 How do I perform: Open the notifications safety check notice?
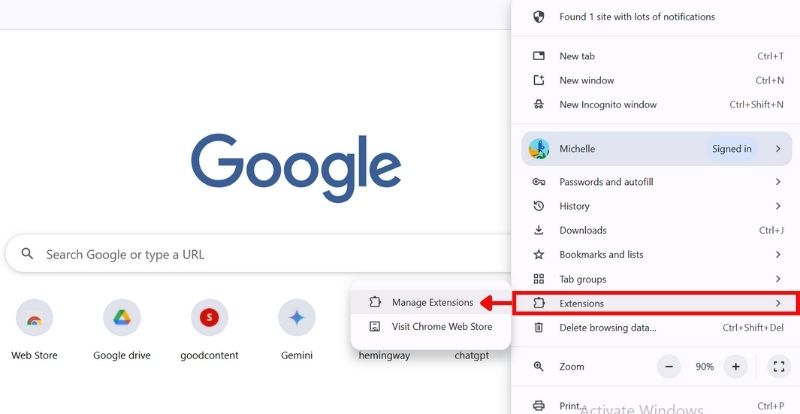pos(656,17)
